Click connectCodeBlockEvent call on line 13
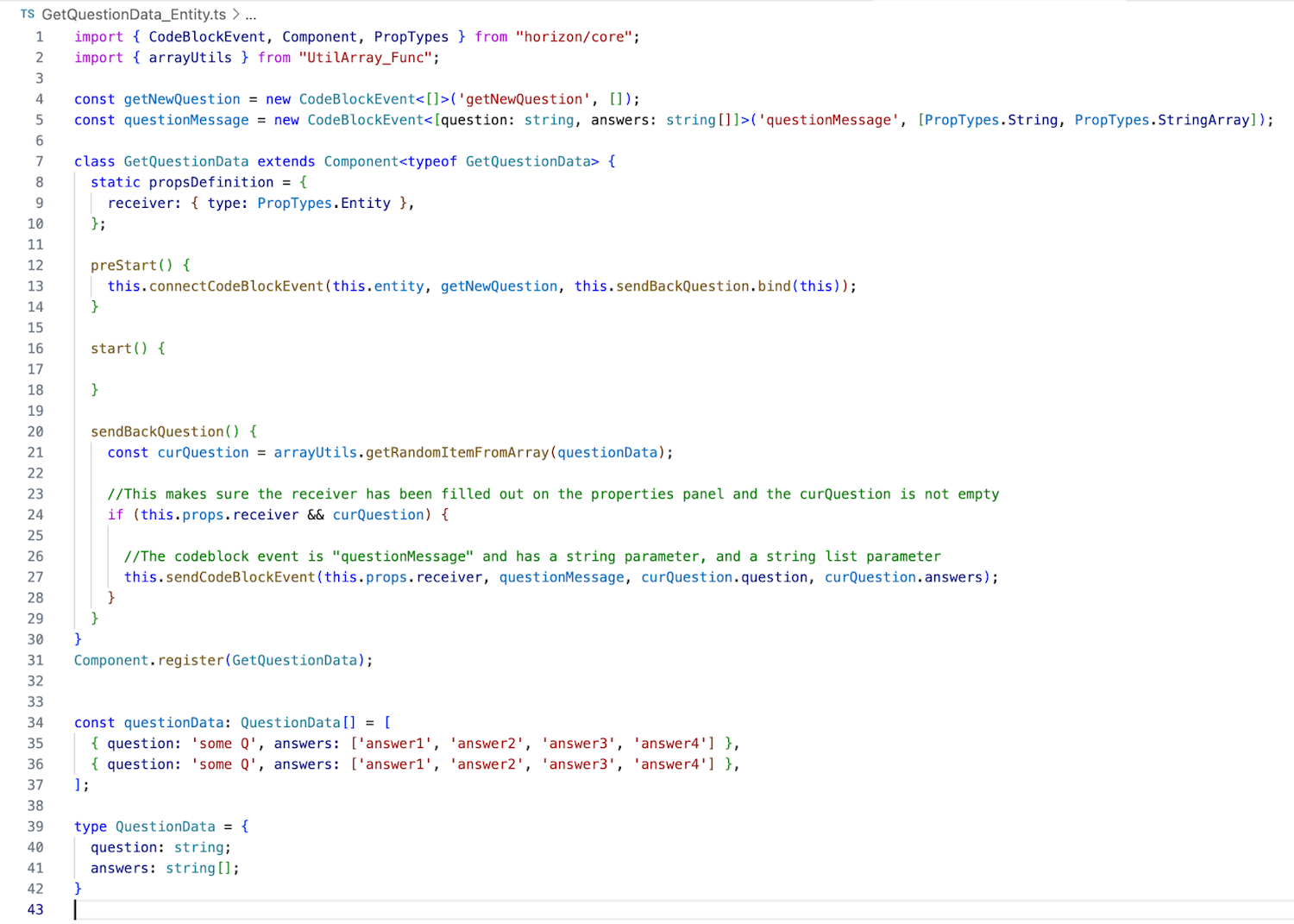This screenshot has height=924, width=1294. (236, 286)
